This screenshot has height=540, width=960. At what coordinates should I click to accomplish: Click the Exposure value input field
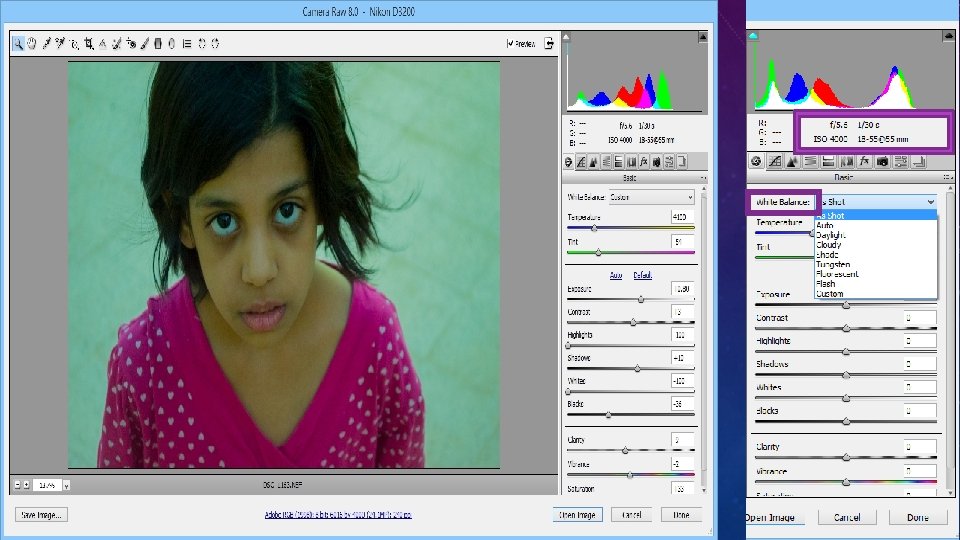tap(683, 289)
